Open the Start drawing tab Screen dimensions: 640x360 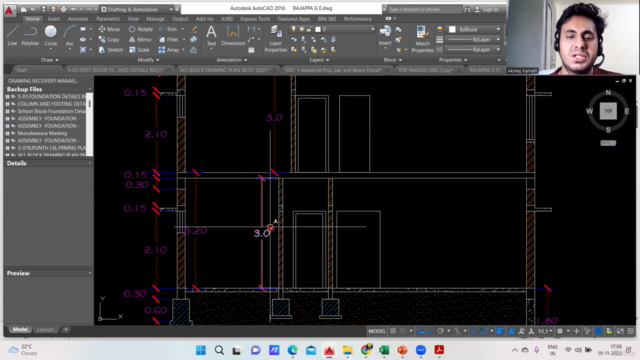pos(22,70)
